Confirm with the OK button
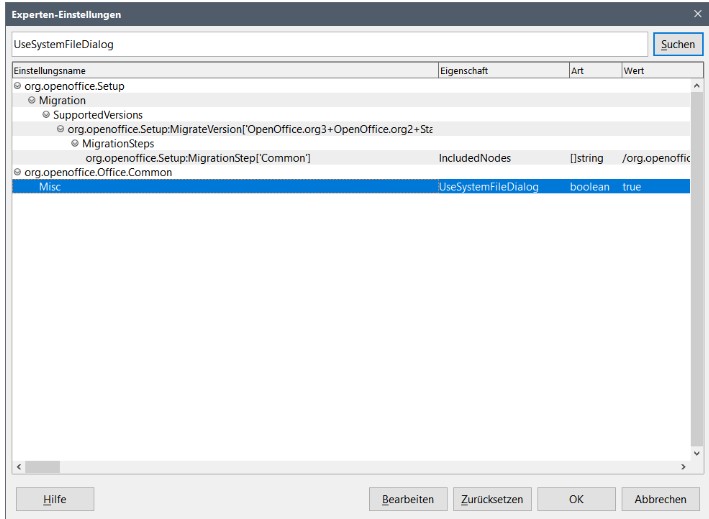 pyautogui.click(x=576, y=499)
